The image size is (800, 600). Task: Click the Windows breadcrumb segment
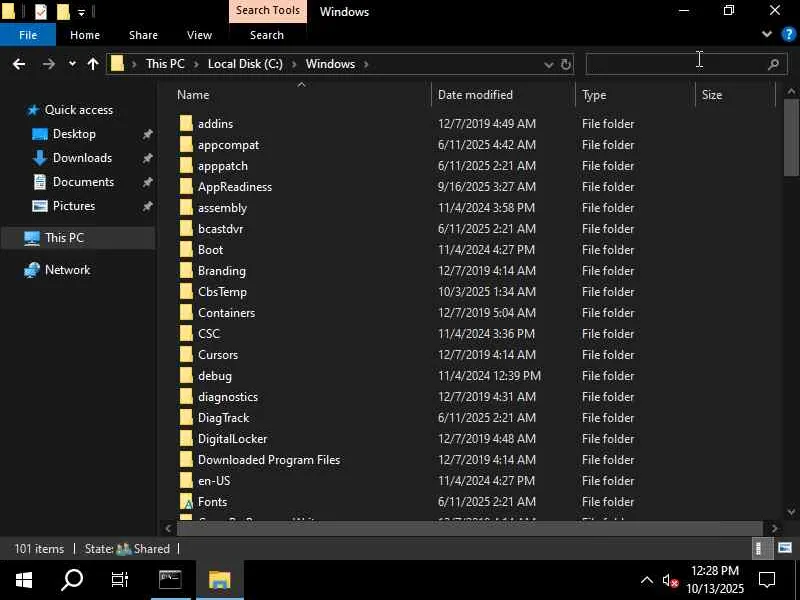330,64
